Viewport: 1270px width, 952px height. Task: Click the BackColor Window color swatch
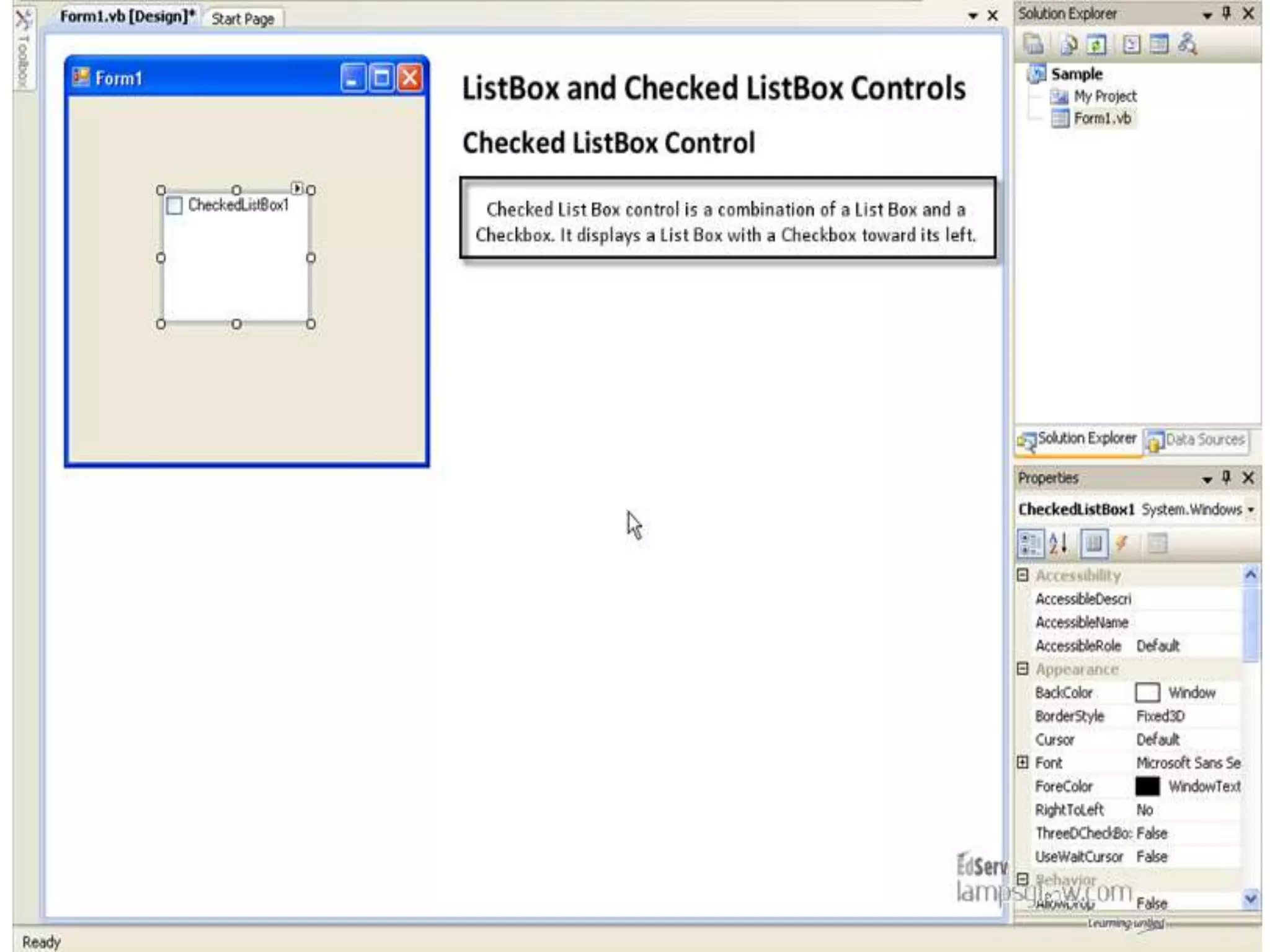(x=1147, y=692)
